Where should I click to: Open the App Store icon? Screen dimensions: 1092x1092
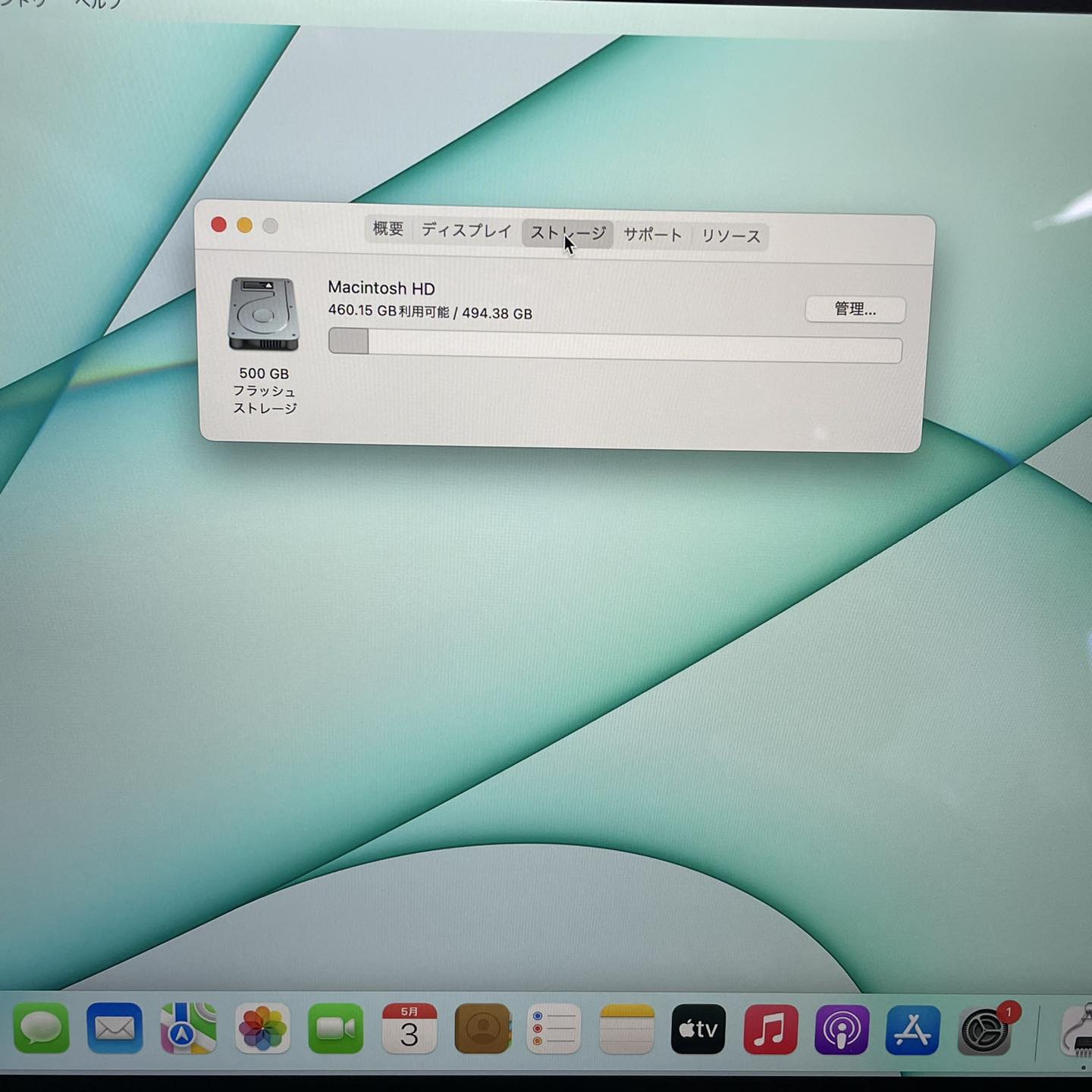(x=913, y=1030)
